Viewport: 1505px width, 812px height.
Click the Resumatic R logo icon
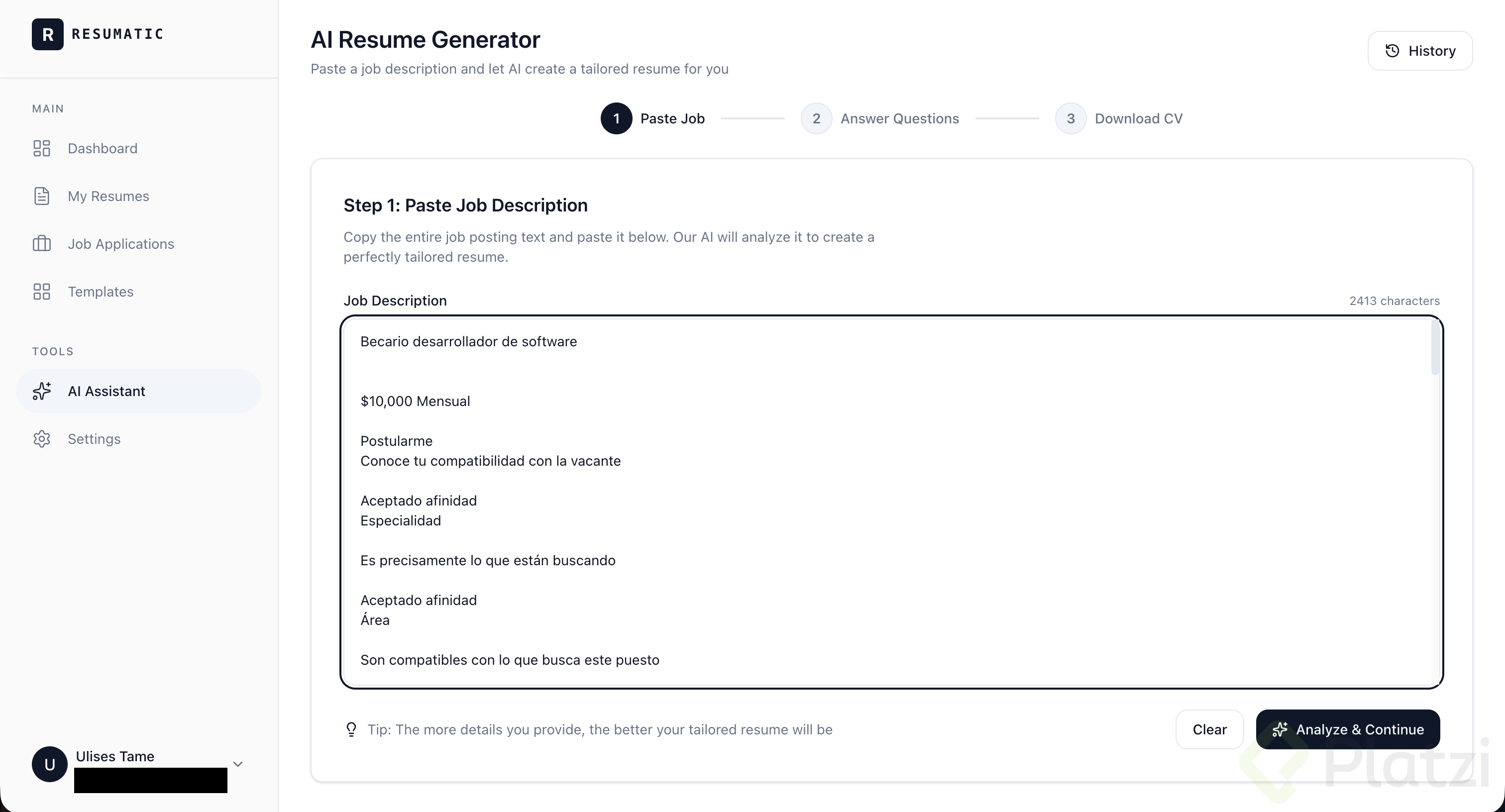[47, 34]
